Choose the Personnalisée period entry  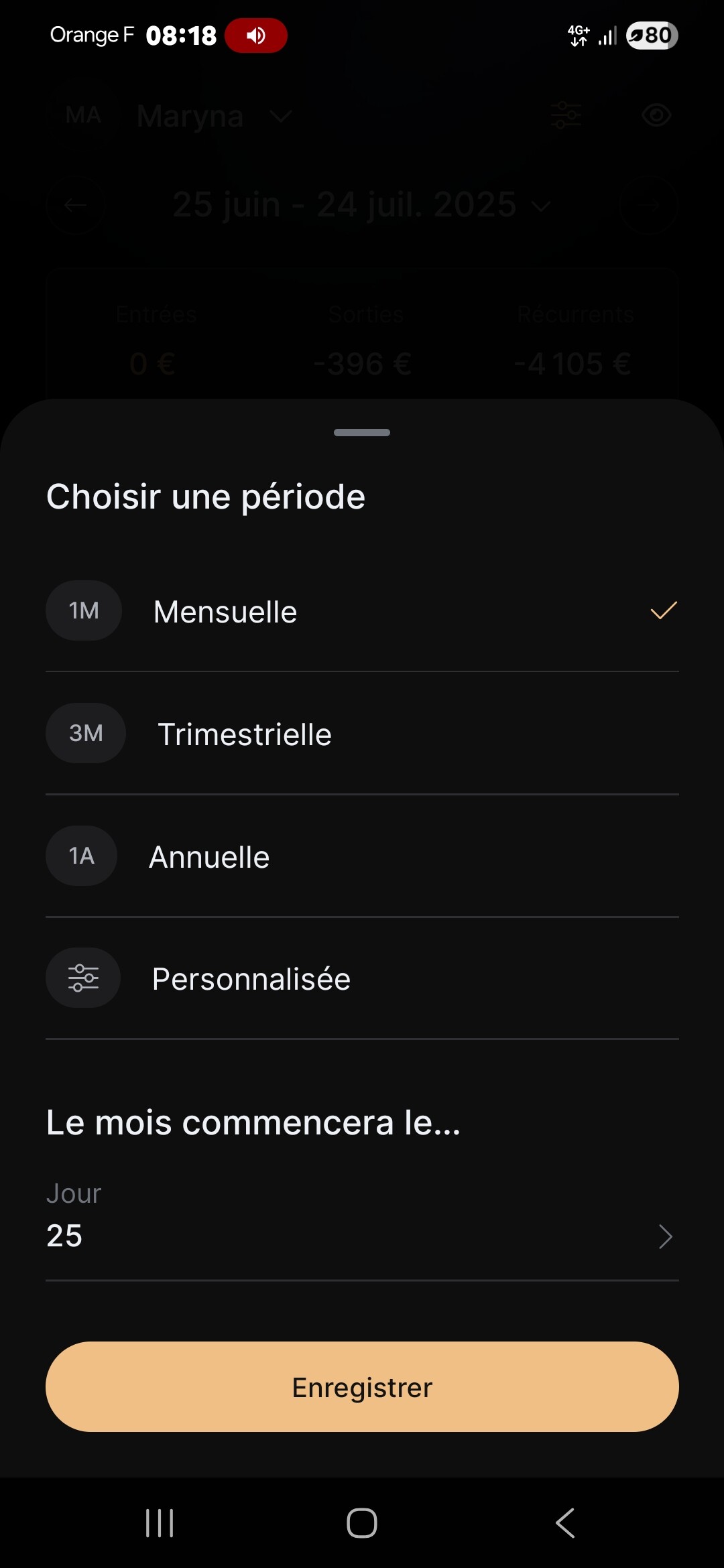[251, 979]
